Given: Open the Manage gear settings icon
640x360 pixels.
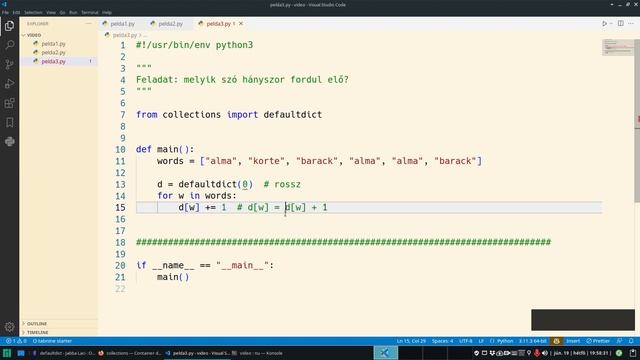Looking at the screenshot, I should pyautogui.click(x=9, y=327).
